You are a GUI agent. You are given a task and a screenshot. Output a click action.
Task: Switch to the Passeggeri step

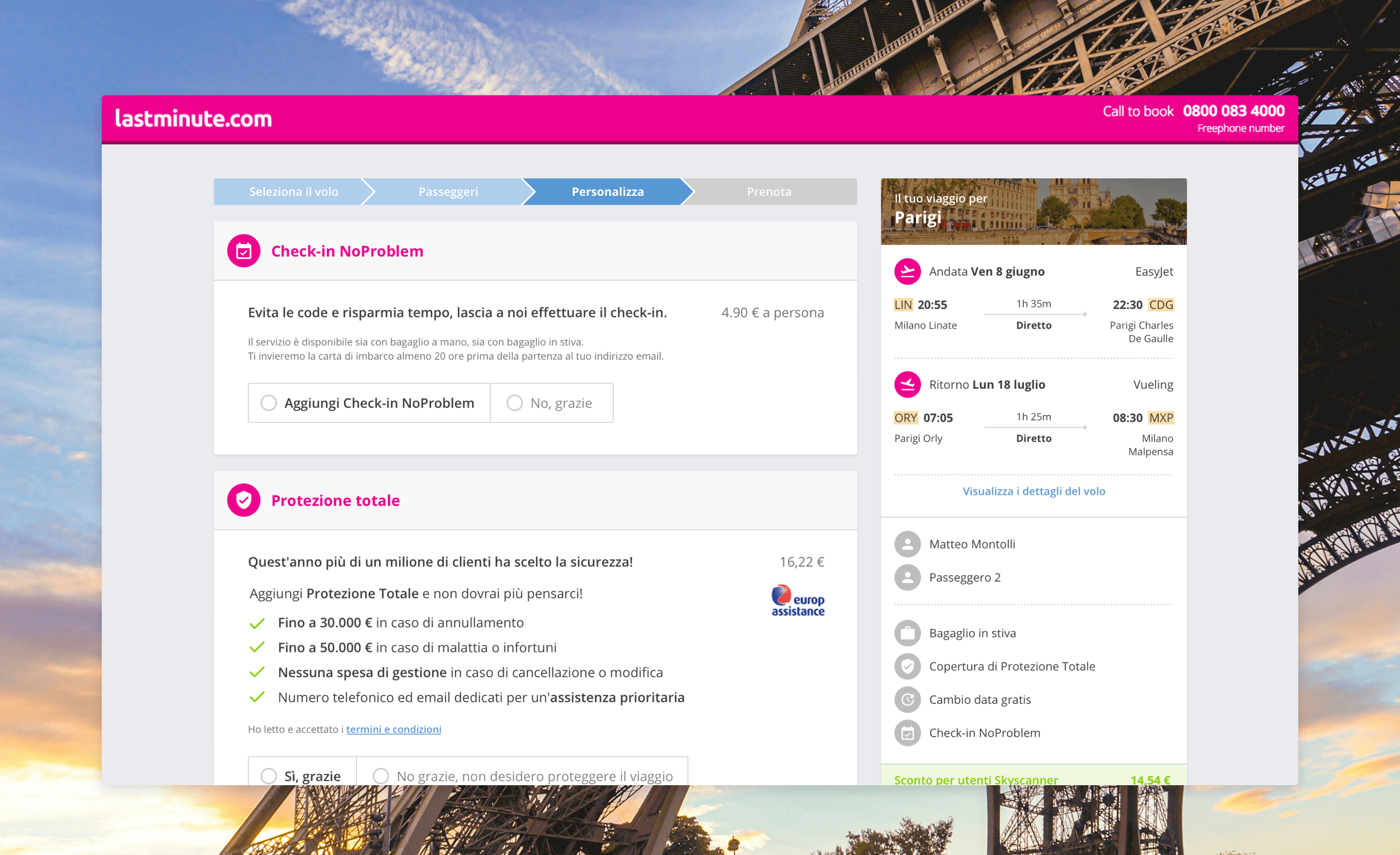pos(448,191)
